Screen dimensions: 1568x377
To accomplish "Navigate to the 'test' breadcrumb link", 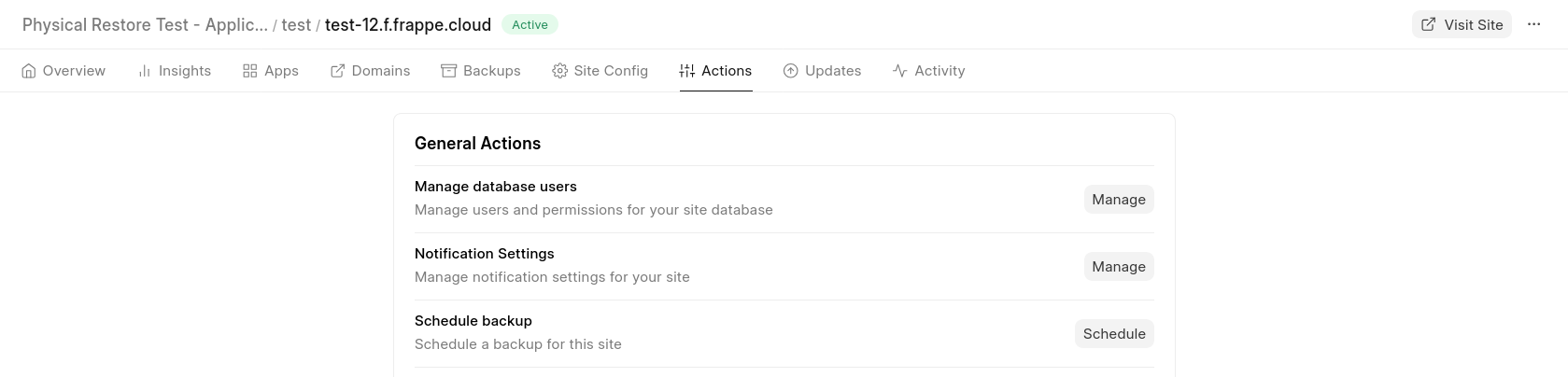I will [x=296, y=25].
